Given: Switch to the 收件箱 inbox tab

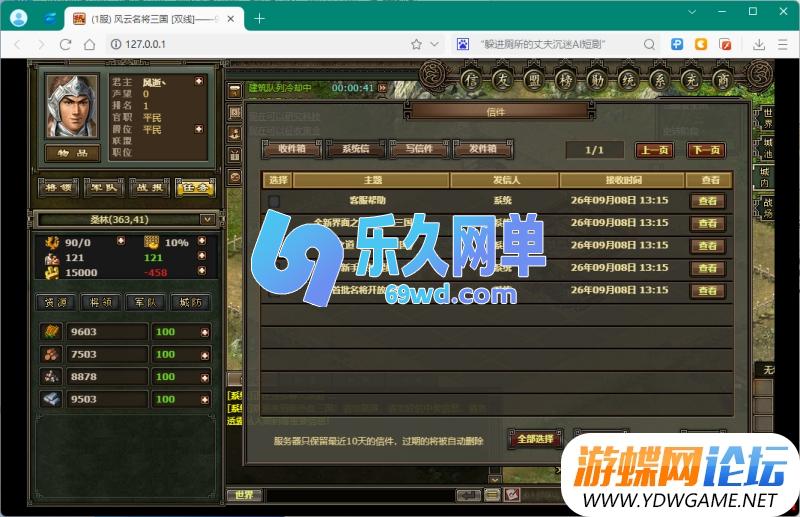Looking at the screenshot, I should tap(292, 149).
